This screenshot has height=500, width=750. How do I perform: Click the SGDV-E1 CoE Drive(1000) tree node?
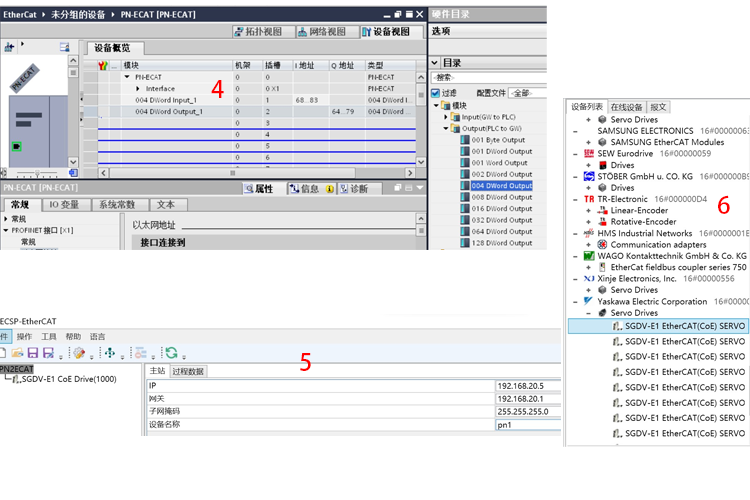coord(68,380)
